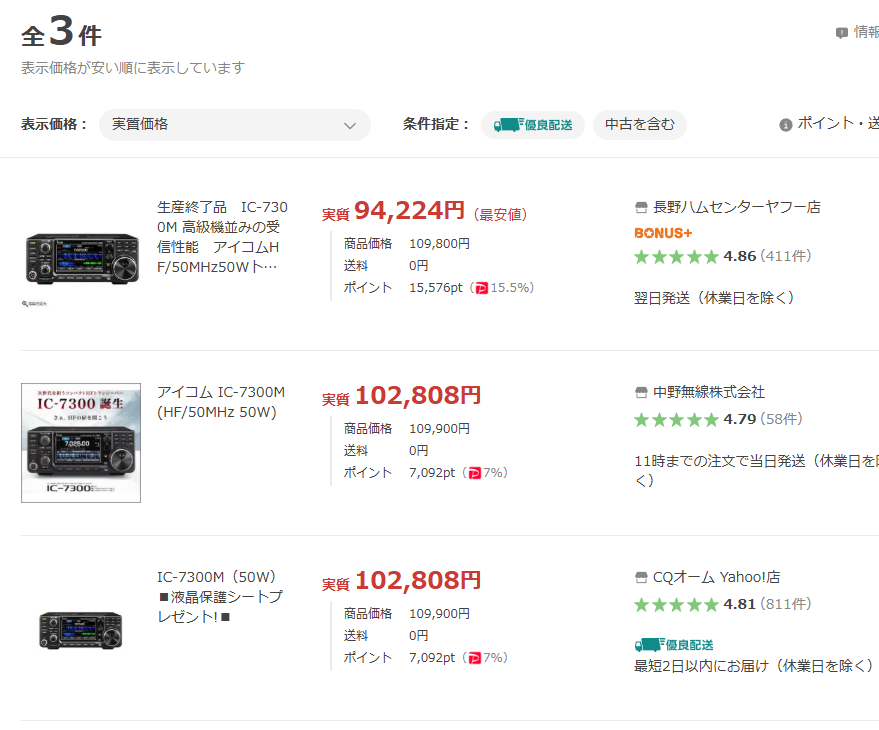Click 11時までの注文で当日発送 shipping text

(756, 470)
